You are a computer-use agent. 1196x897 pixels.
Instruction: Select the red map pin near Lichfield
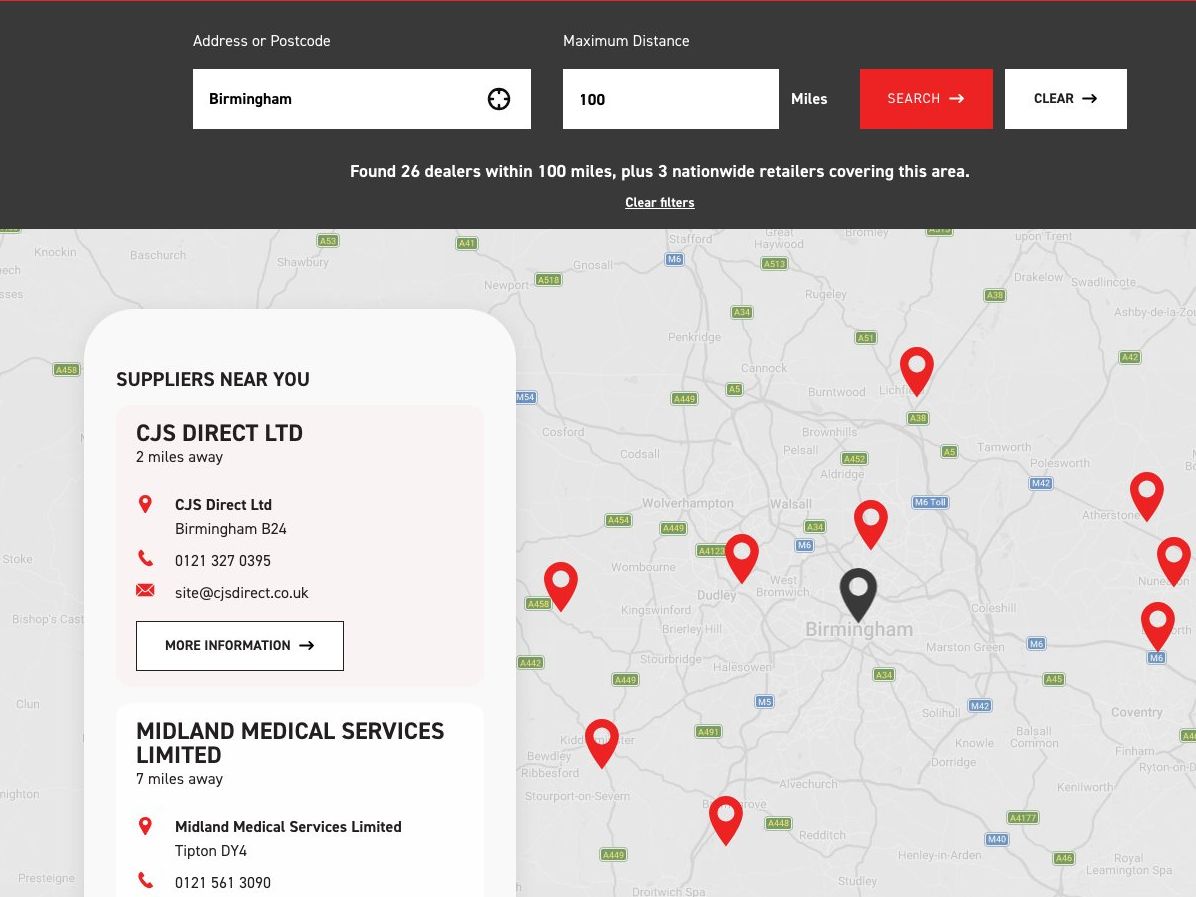(x=917, y=371)
